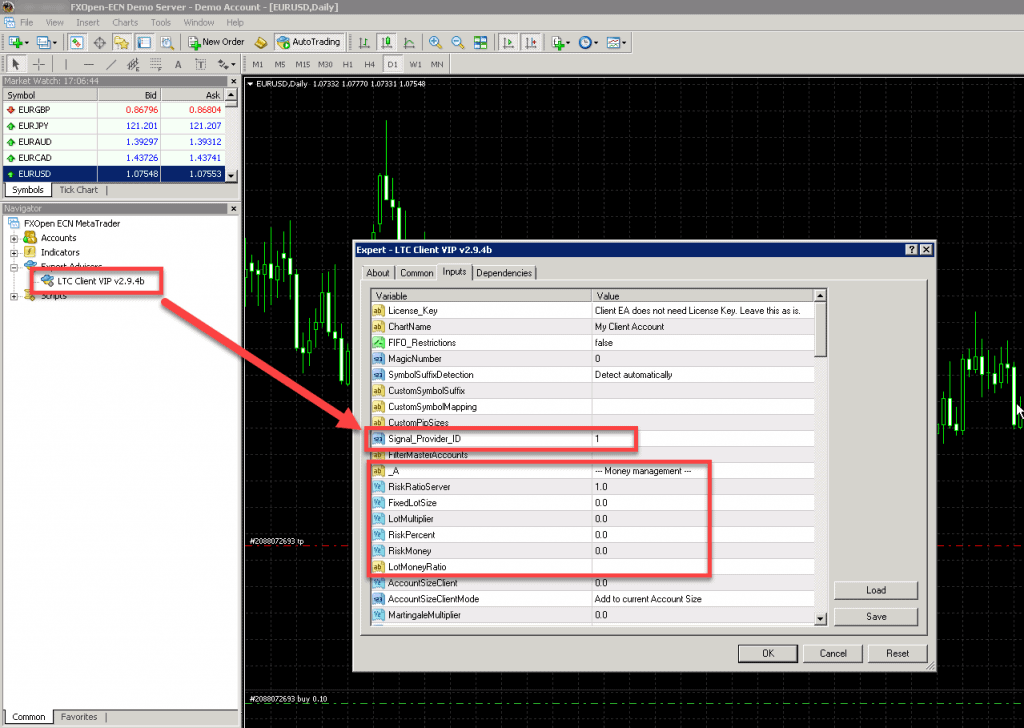Image resolution: width=1024 pixels, height=728 pixels.
Task: Open the Favorites tab in Navigator
Action: click(79, 717)
